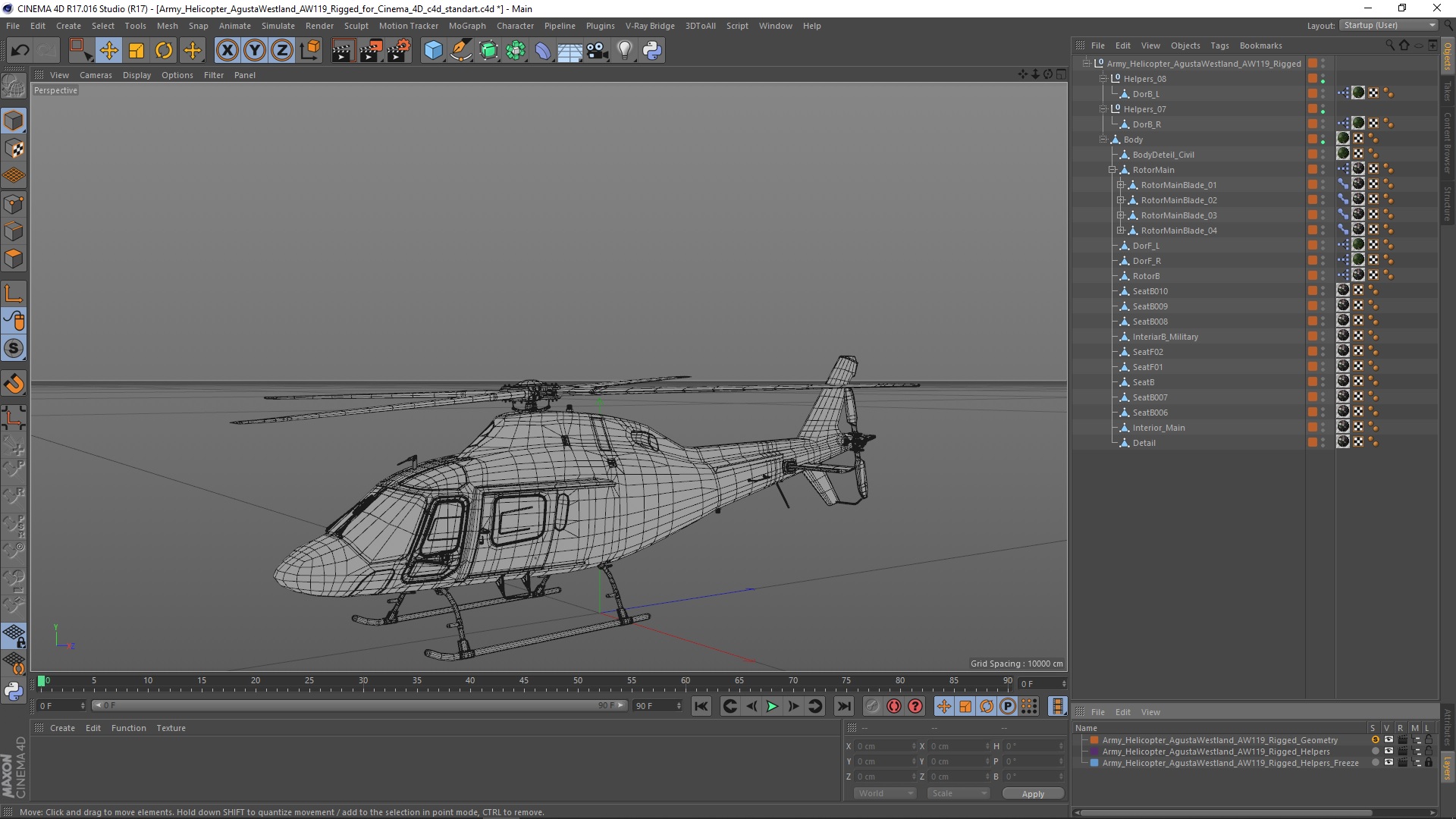Open the MoGraph menu
This screenshot has width=1456, height=819.
467,26
